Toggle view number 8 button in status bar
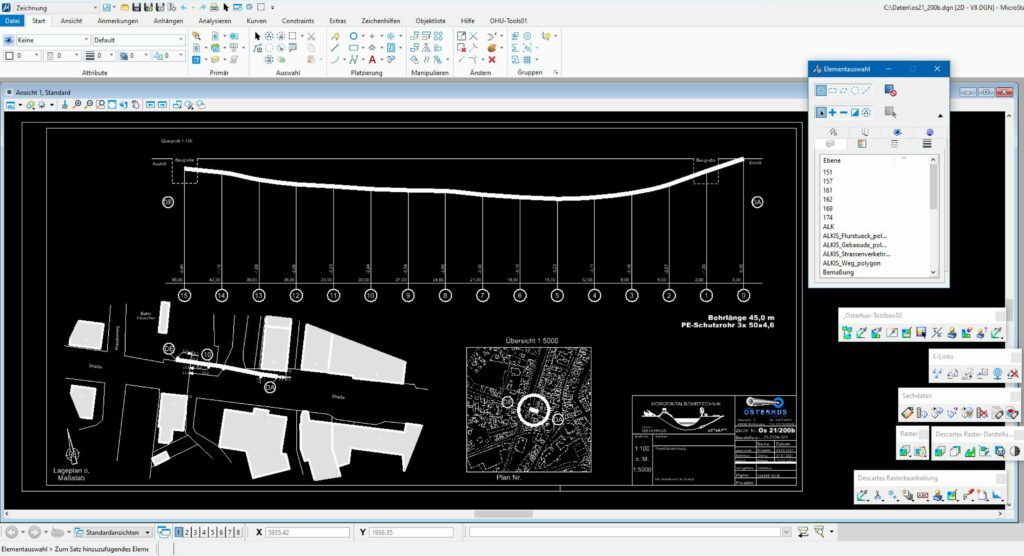 click(x=238, y=532)
